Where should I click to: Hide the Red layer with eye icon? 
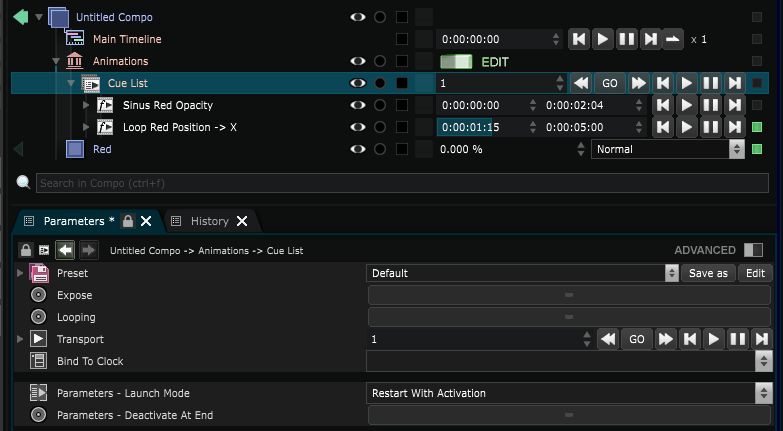358,149
